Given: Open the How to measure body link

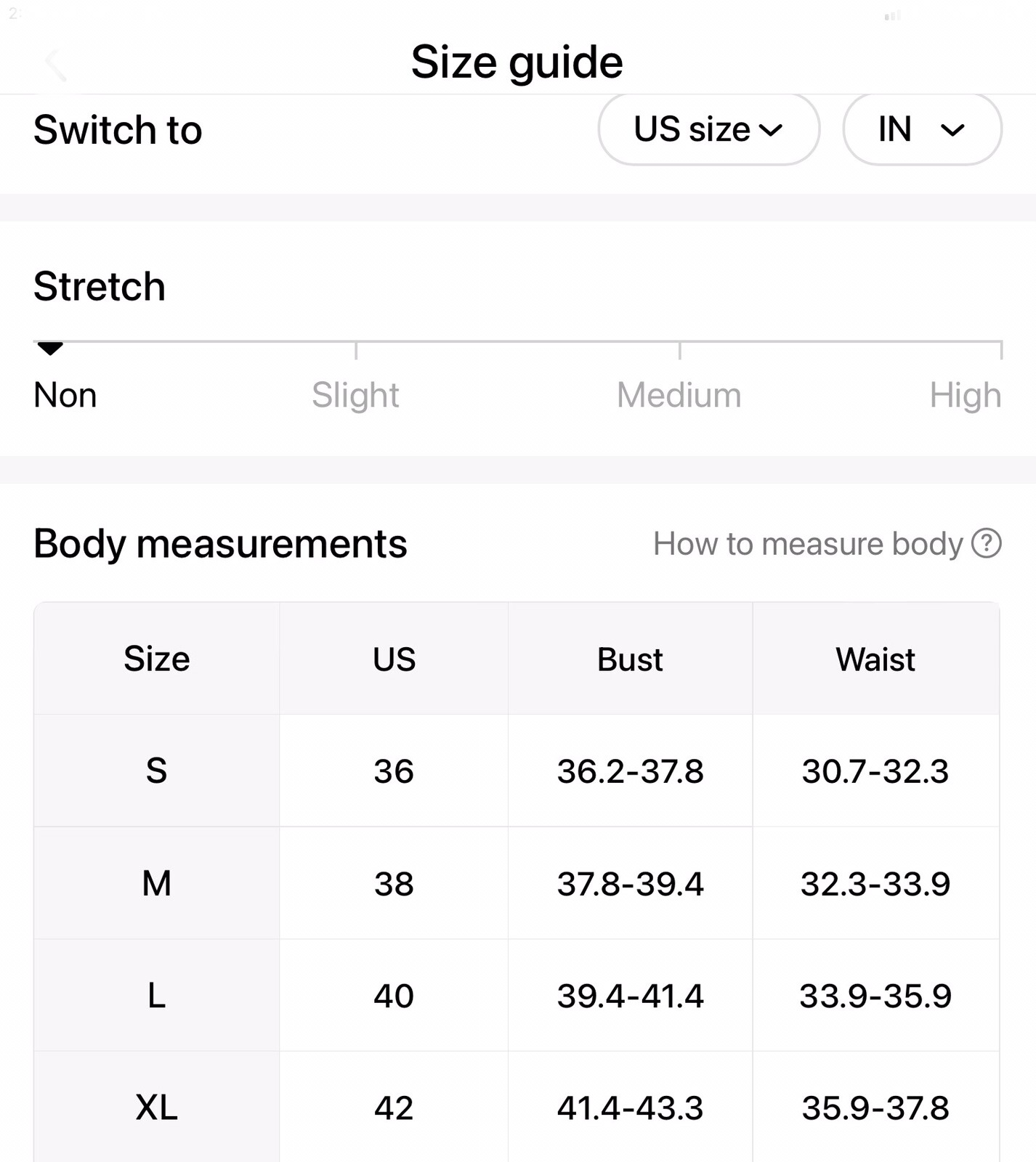Looking at the screenshot, I should (x=807, y=544).
